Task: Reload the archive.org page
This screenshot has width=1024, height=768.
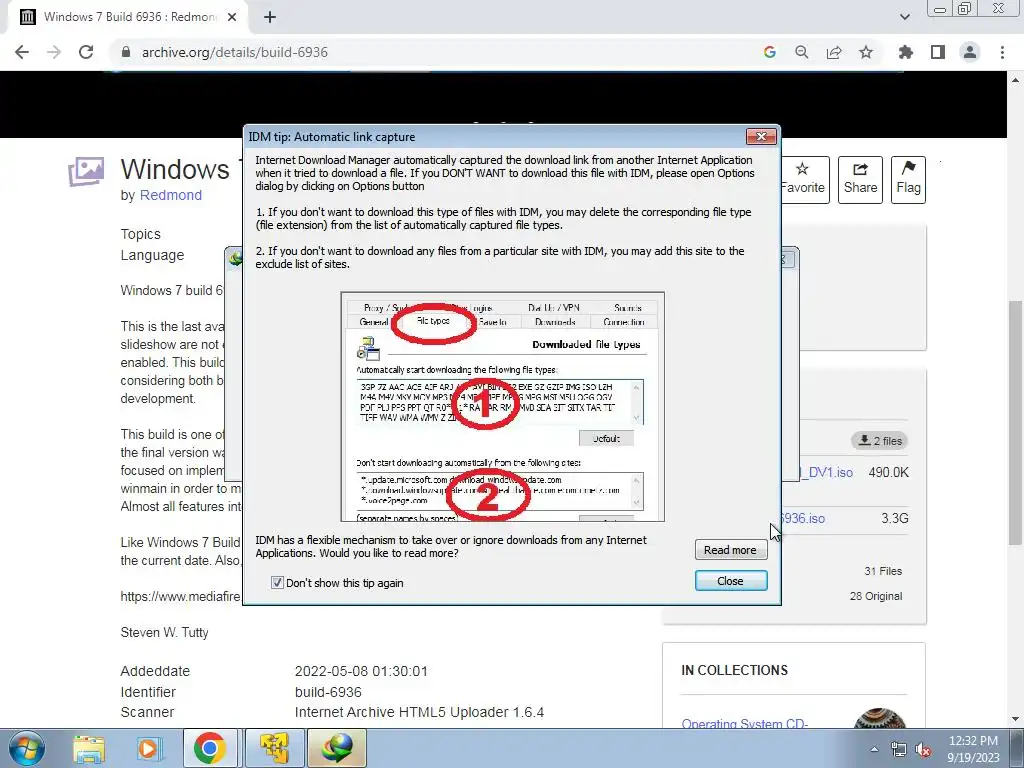Action: click(x=86, y=52)
